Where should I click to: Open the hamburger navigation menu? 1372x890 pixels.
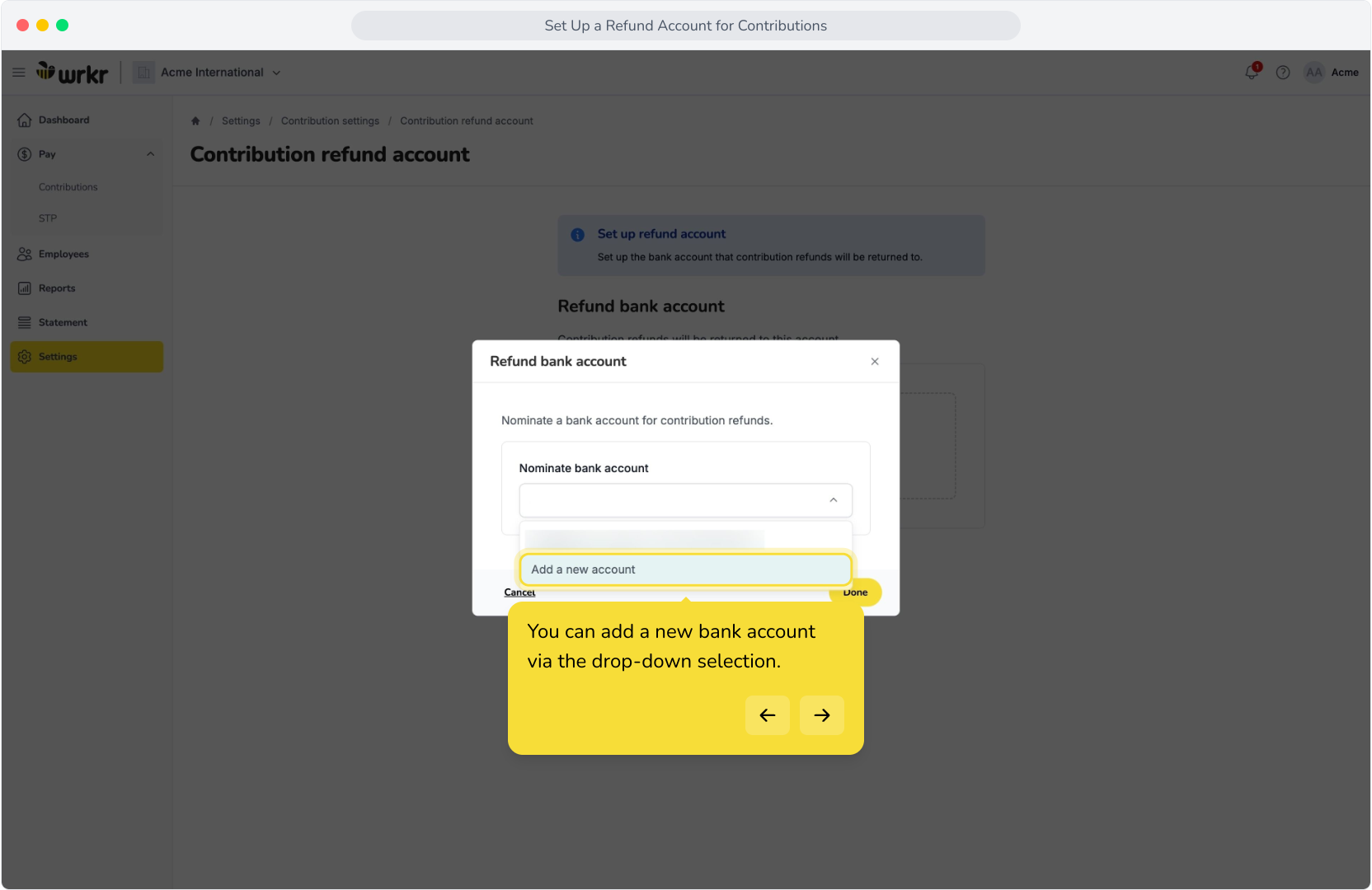18,73
